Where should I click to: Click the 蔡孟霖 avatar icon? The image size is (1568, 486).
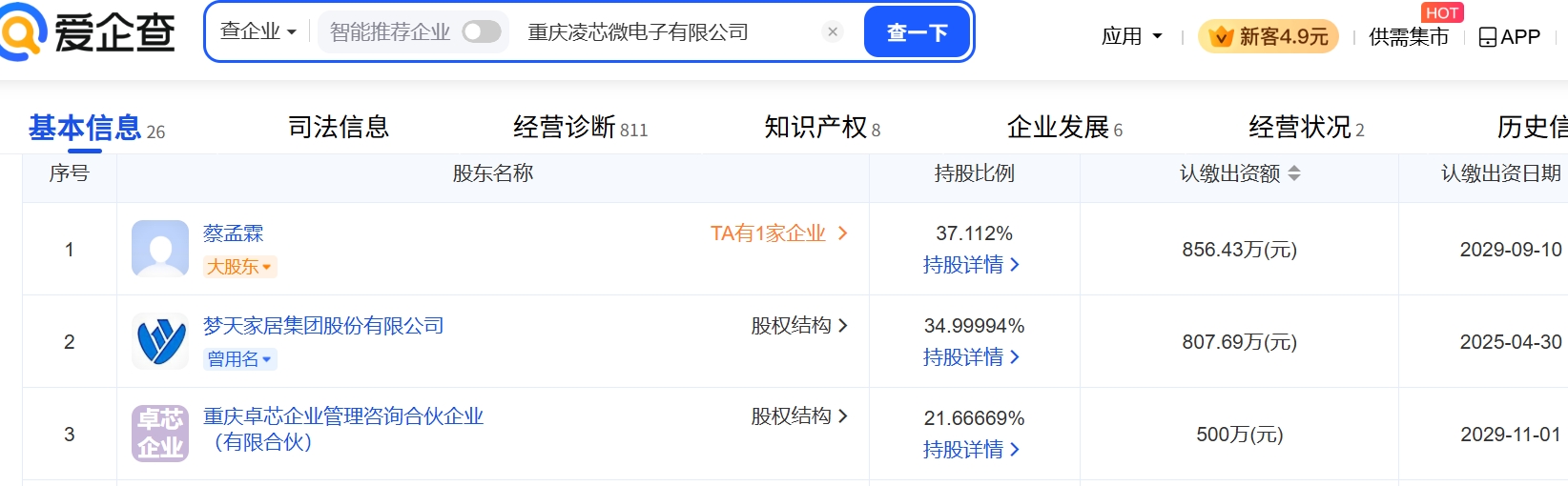(160, 249)
